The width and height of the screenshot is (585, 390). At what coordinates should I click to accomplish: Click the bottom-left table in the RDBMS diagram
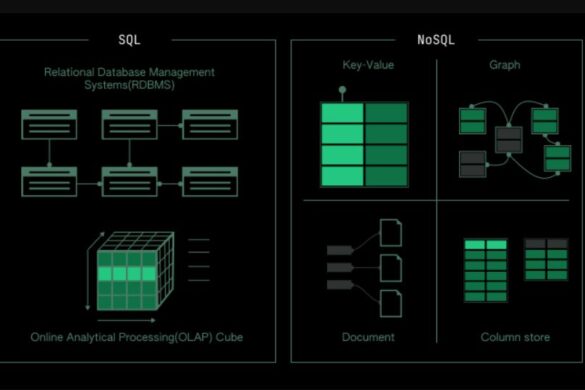click(x=49, y=182)
